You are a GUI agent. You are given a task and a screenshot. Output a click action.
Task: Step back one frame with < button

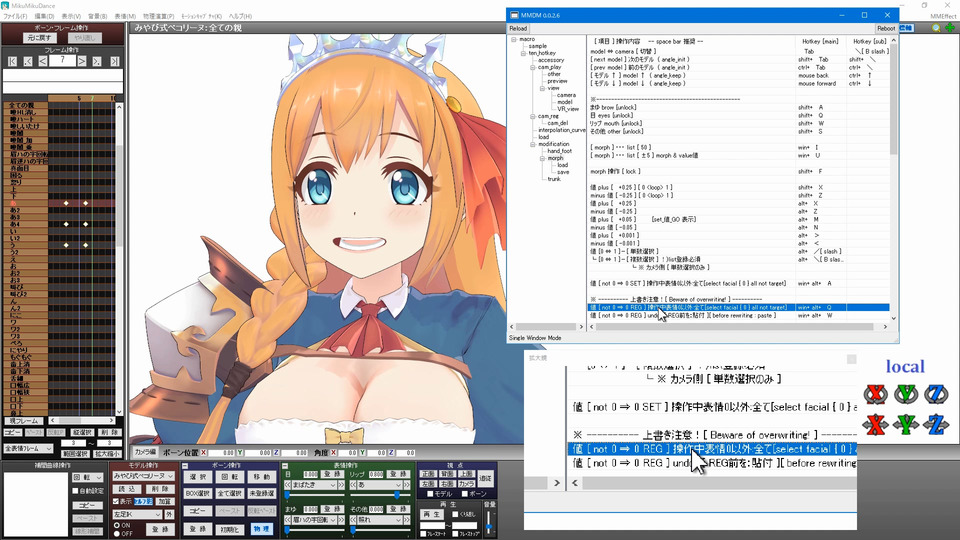point(43,61)
